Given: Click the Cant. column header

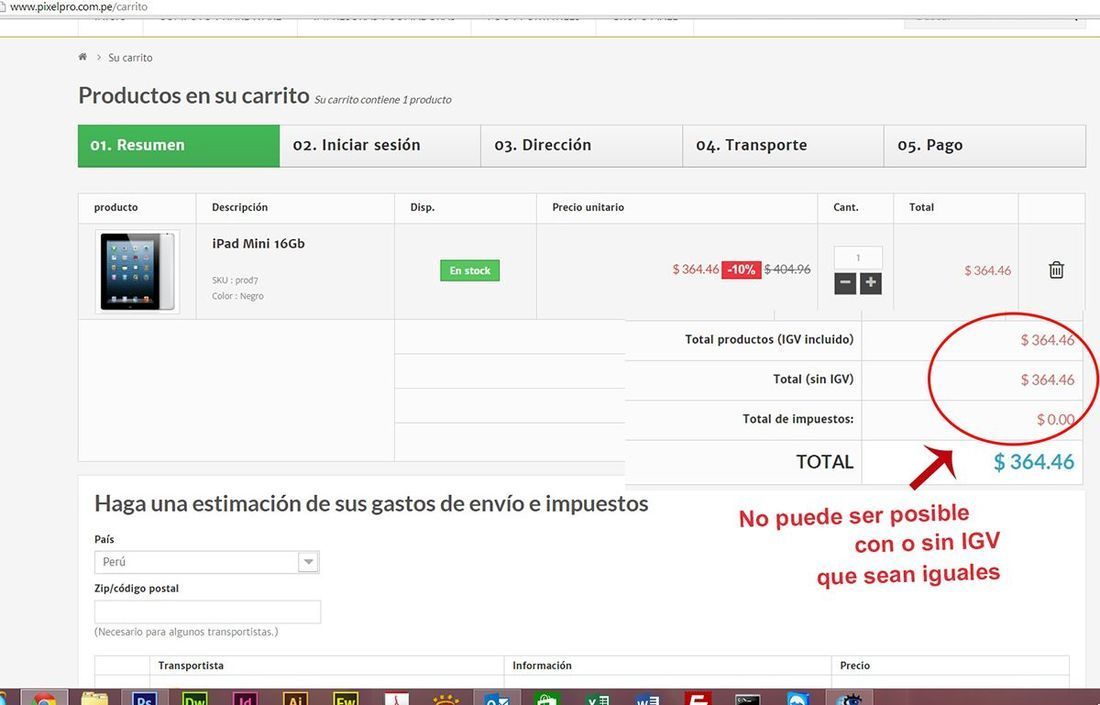Looking at the screenshot, I should click(x=846, y=207).
